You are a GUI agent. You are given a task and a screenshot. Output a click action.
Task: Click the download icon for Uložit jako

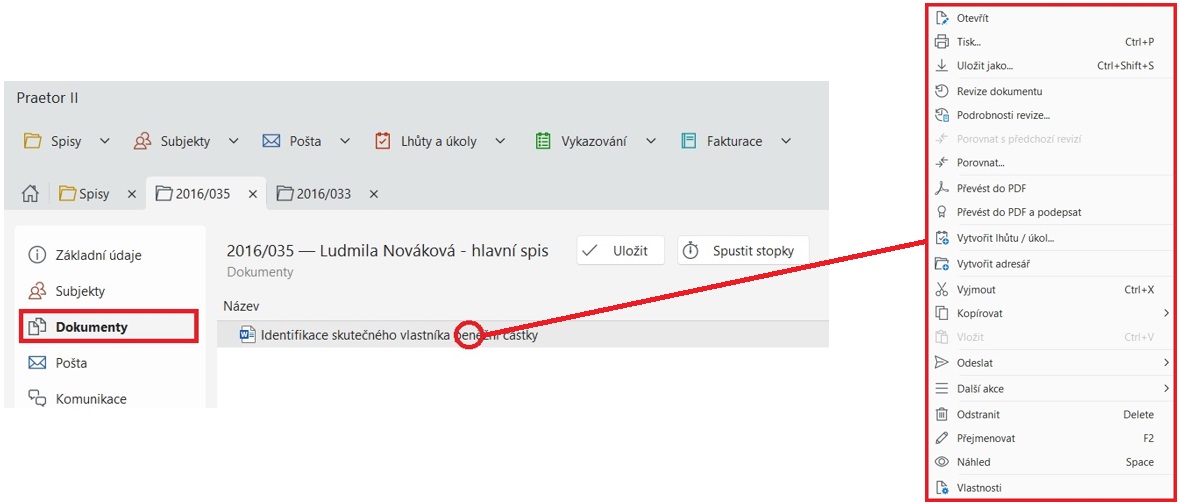(x=941, y=66)
